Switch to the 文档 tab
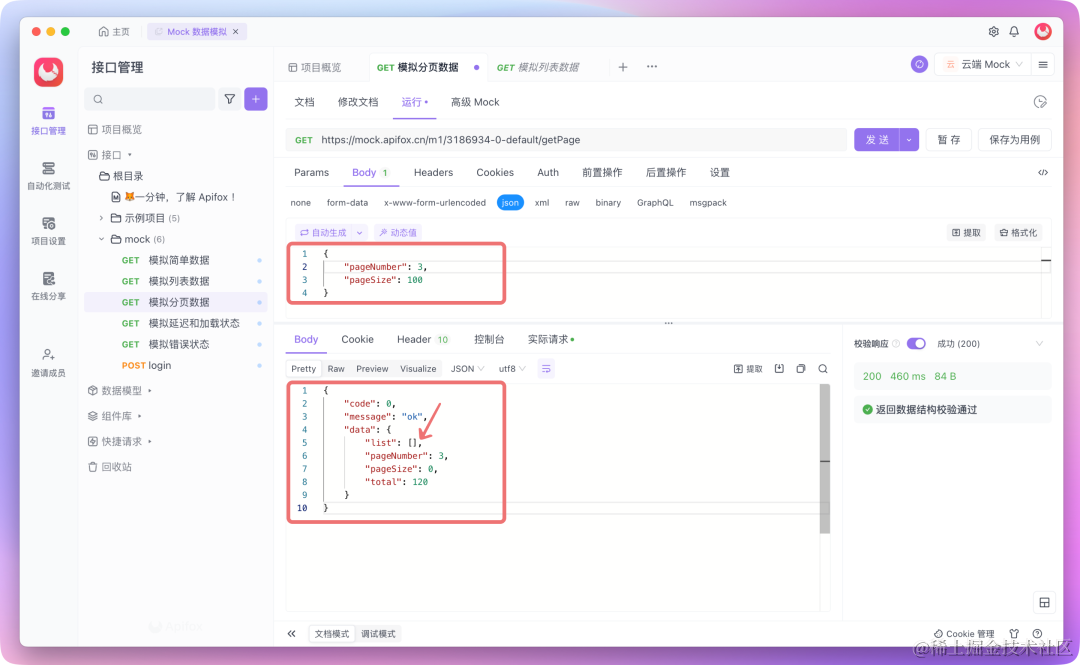1080x665 pixels. [304, 102]
